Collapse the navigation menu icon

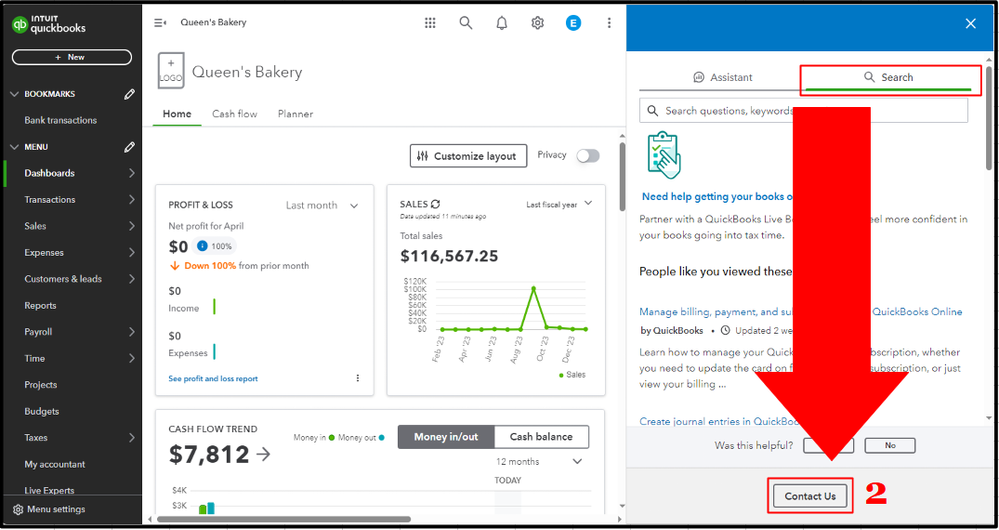coord(160,23)
